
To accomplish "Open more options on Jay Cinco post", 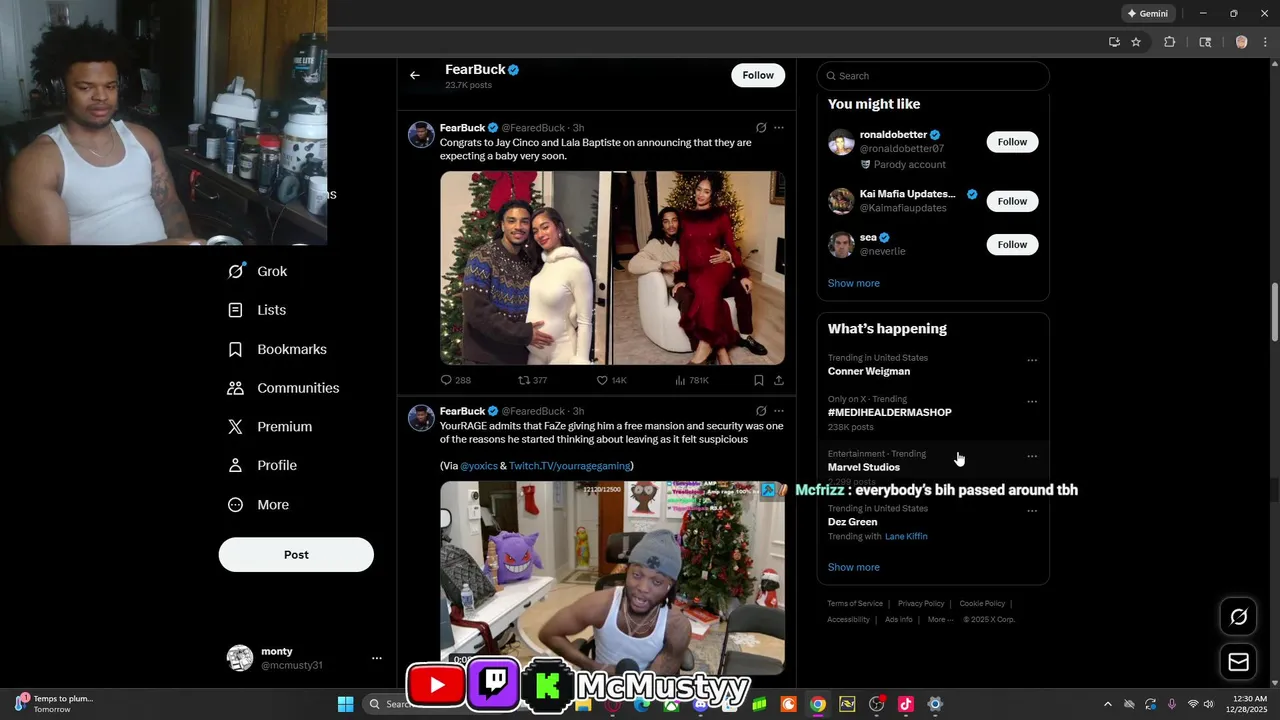I will [779, 128].
